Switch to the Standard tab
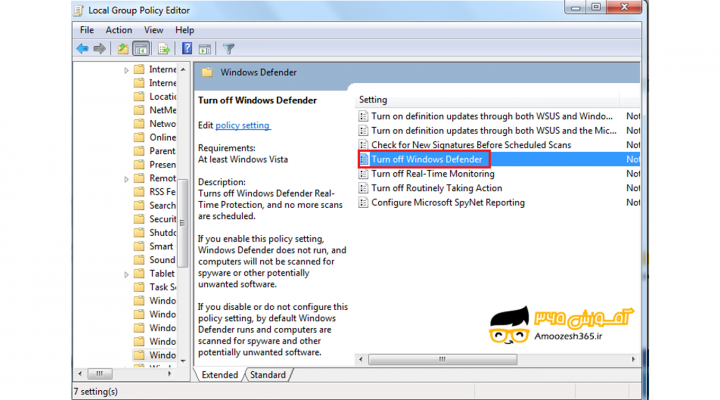This screenshot has width=720, height=400. (268, 375)
